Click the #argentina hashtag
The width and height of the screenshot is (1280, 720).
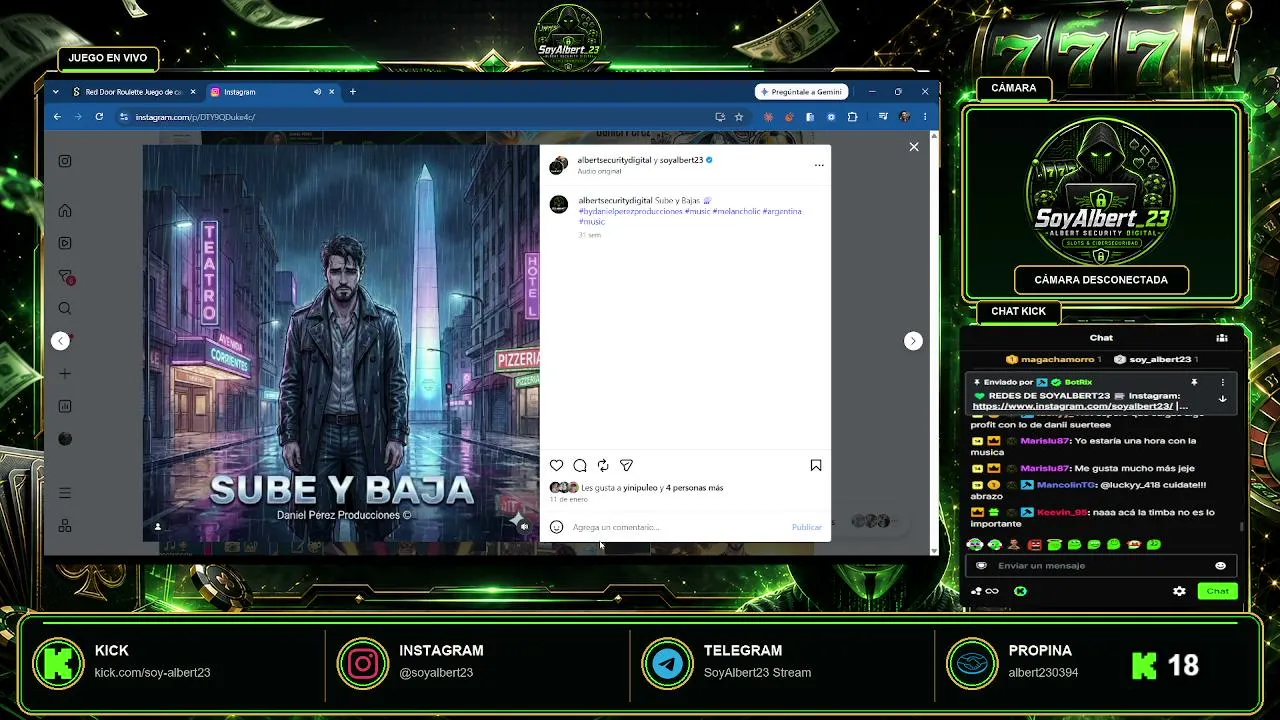pyautogui.click(x=782, y=211)
